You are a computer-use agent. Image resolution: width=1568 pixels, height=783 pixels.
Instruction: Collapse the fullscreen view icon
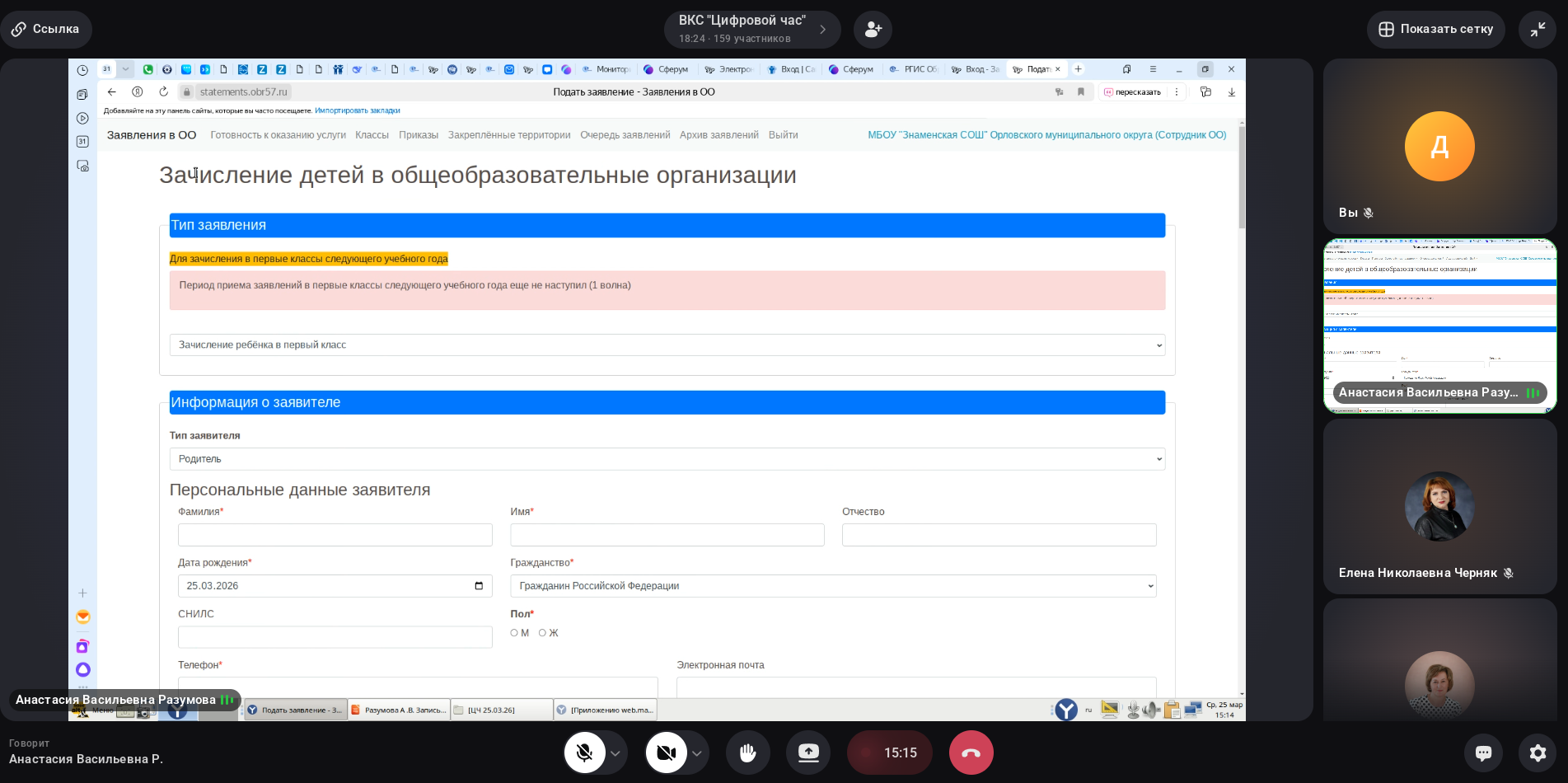(x=1538, y=30)
